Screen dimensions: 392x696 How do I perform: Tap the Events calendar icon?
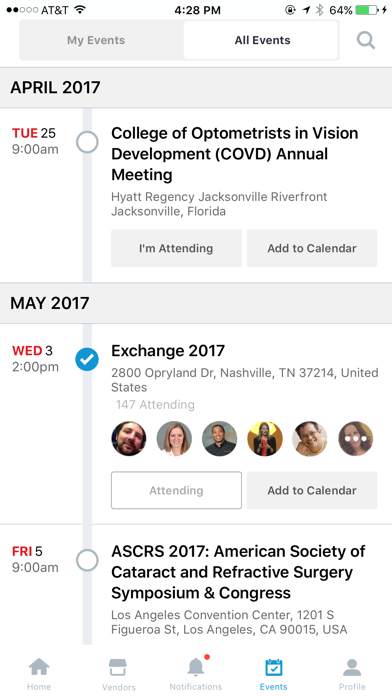click(273, 667)
